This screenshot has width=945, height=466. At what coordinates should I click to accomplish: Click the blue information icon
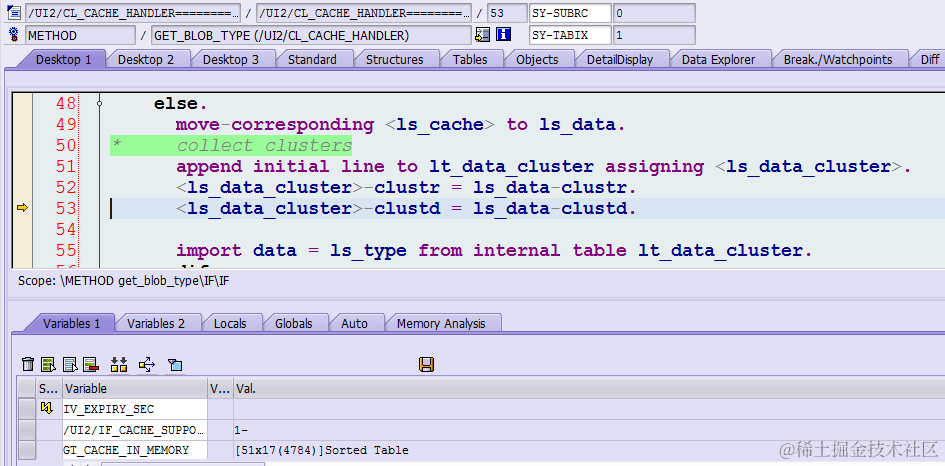[503, 35]
